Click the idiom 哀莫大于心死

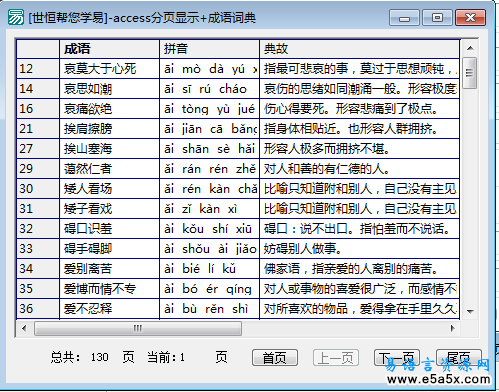(109, 69)
